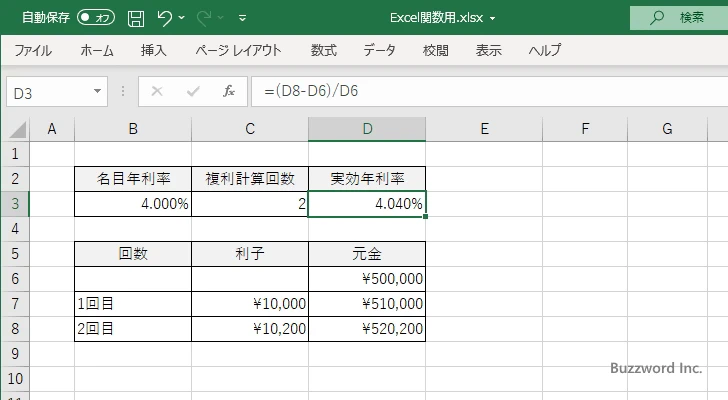Viewport: 728px width, 400px height.
Task: Select column E header
Action: (484, 129)
